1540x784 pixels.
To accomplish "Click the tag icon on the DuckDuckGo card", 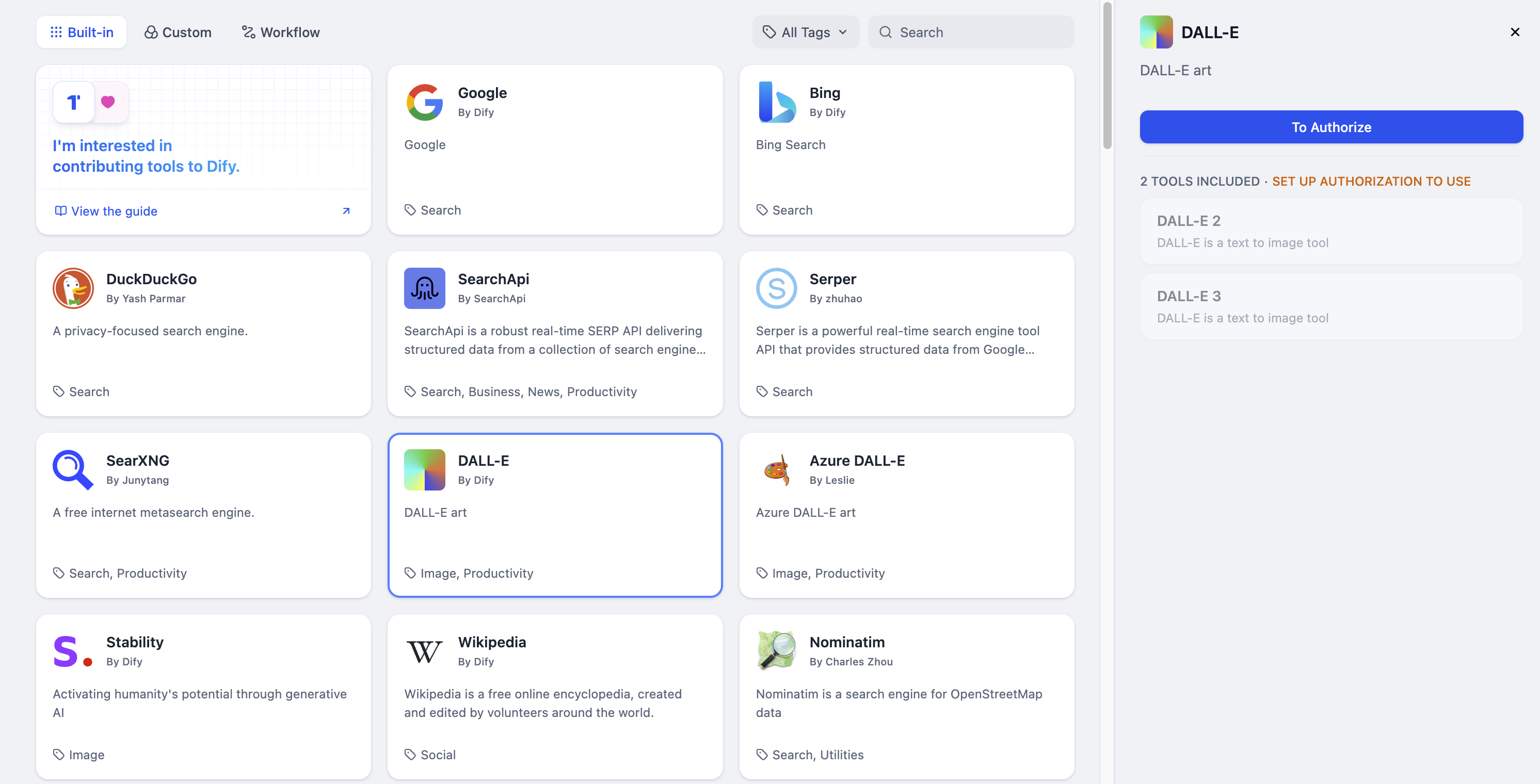I will (x=59, y=391).
